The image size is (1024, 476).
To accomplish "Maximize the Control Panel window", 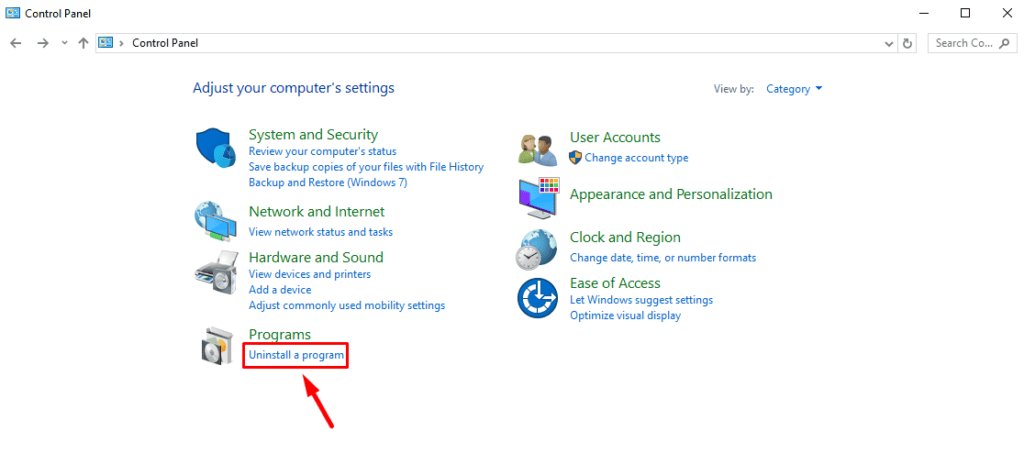I will [965, 13].
